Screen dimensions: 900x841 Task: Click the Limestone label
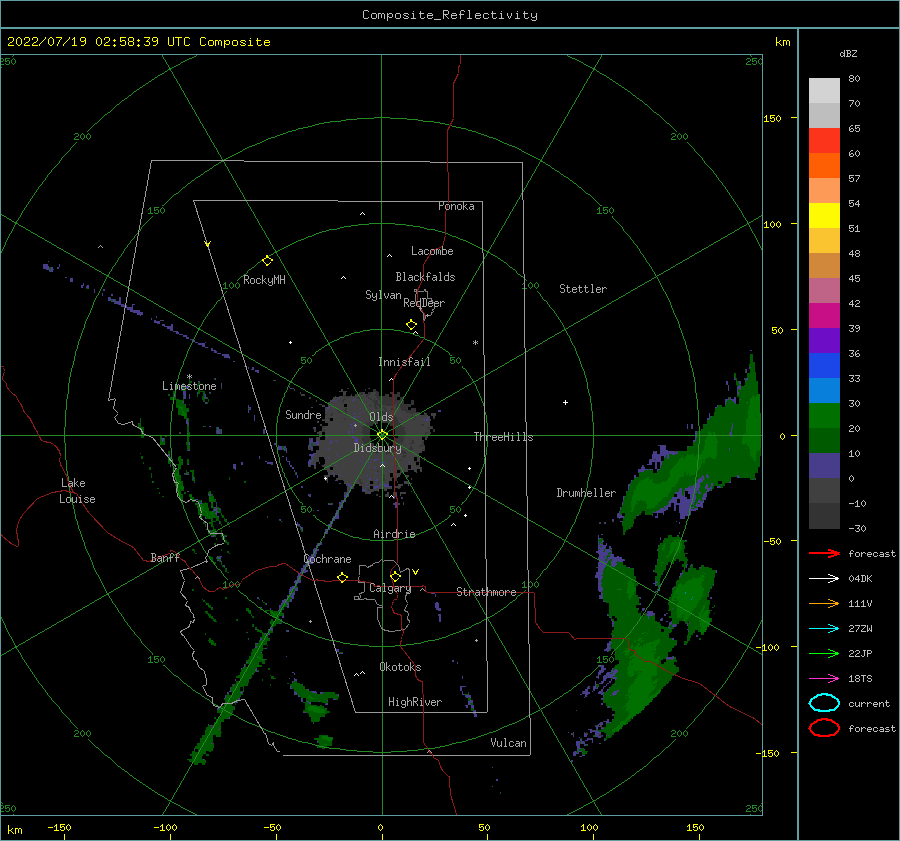pyautogui.click(x=189, y=386)
